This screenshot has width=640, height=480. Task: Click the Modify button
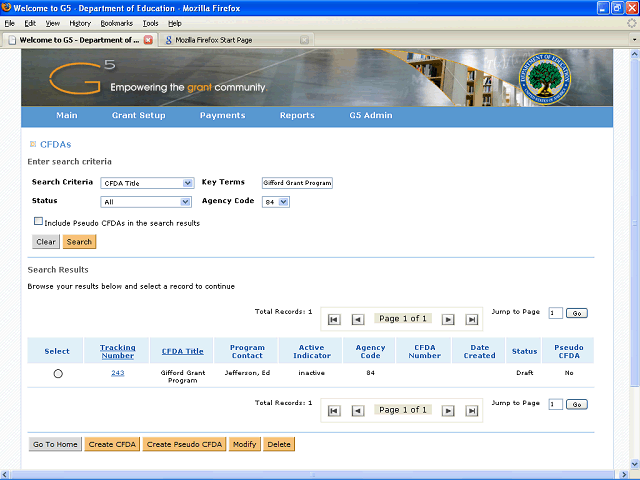[244, 444]
